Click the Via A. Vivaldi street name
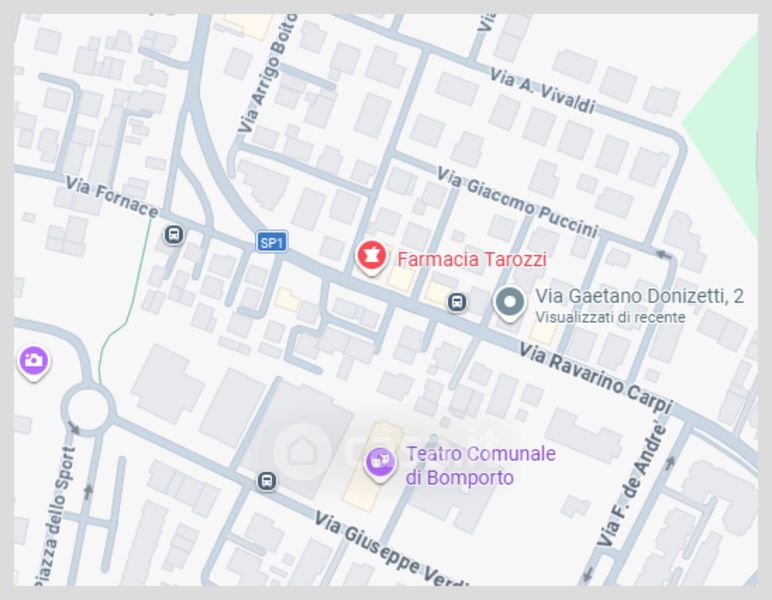This screenshot has width=772, height=600. 543,90
